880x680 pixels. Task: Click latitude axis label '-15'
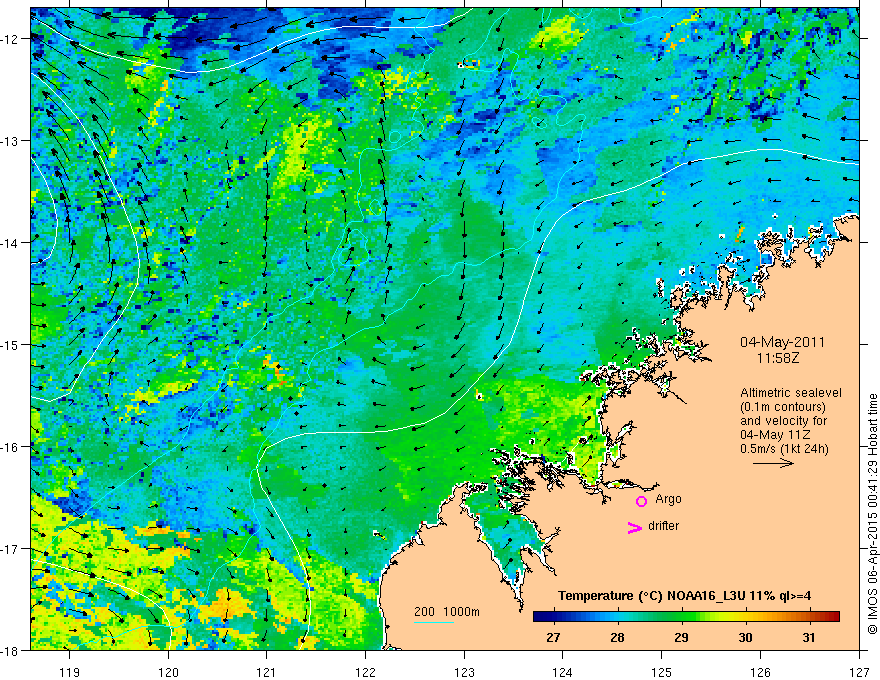coord(11,344)
